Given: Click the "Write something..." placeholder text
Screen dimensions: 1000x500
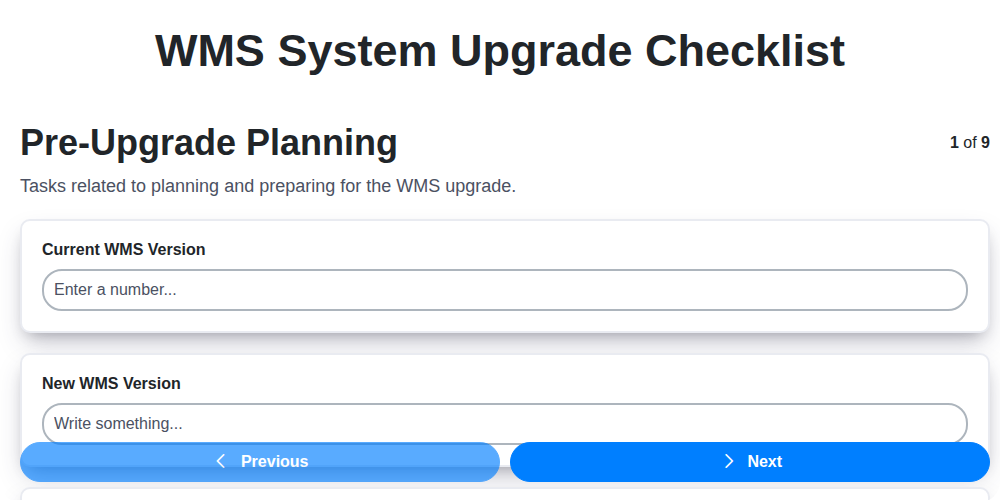Looking at the screenshot, I should point(118,423).
